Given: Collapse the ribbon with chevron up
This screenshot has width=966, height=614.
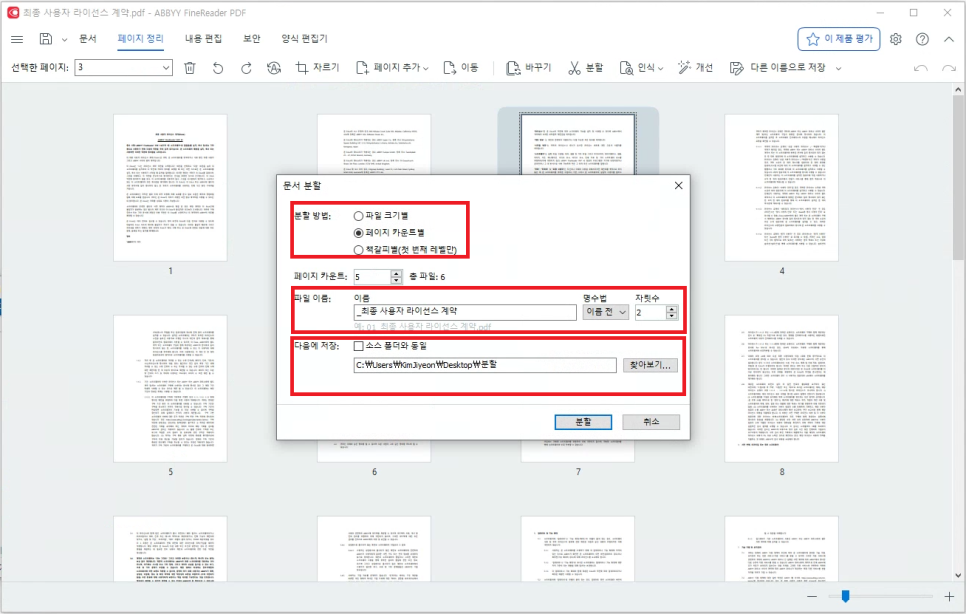Looking at the screenshot, I should [x=949, y=39].
